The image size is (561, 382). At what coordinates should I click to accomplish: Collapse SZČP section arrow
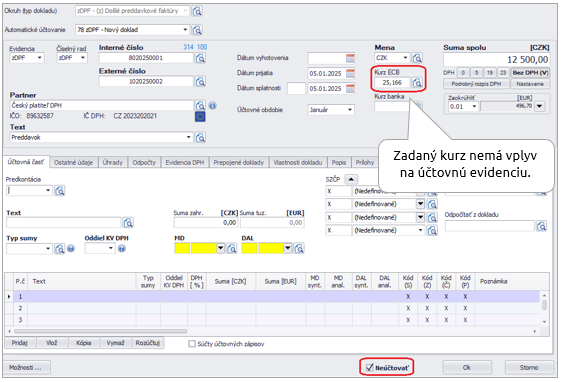351,179
